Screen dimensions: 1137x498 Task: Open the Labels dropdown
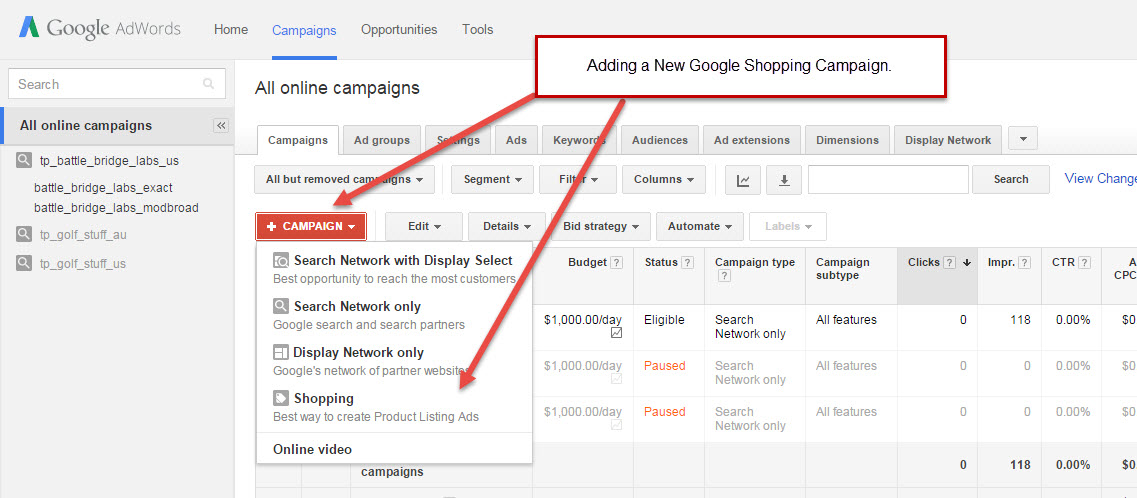(787, 226)
